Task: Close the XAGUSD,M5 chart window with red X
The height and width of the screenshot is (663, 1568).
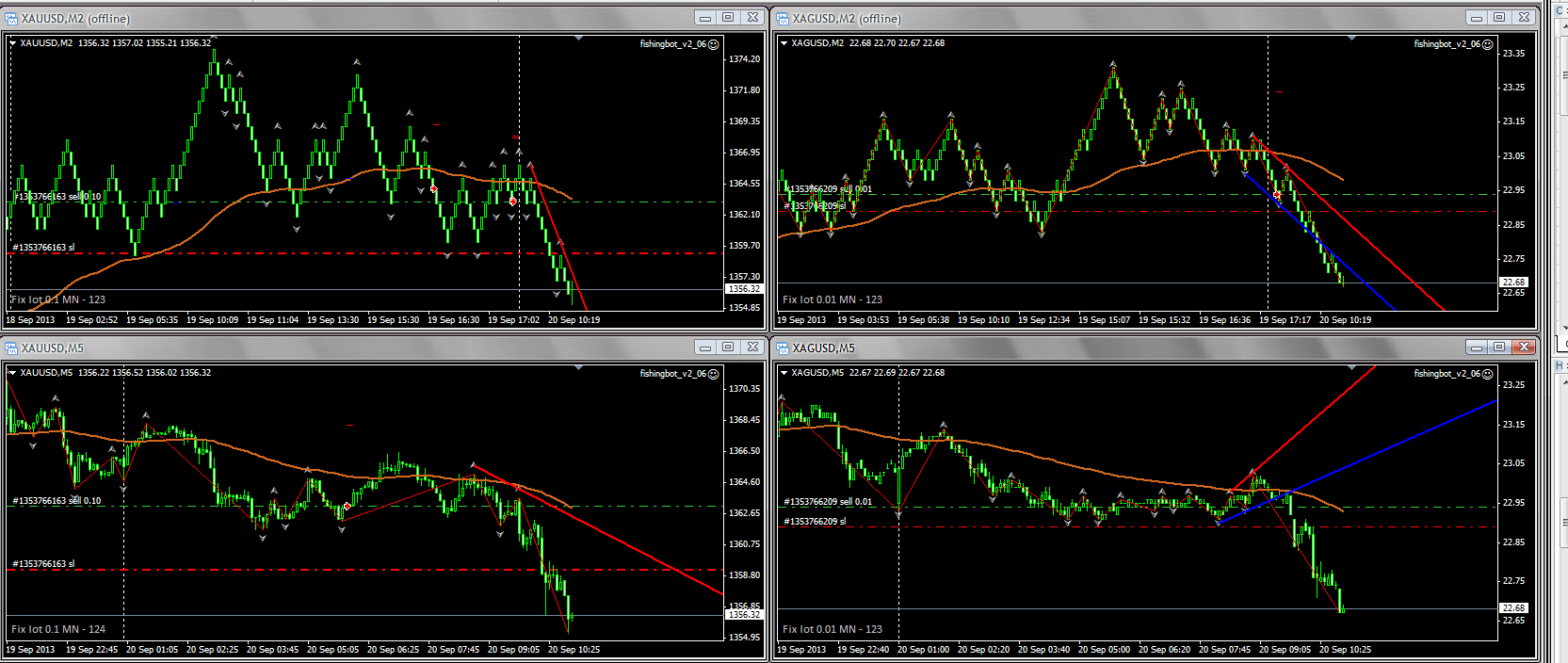Action: click(x=1524, y=347)
